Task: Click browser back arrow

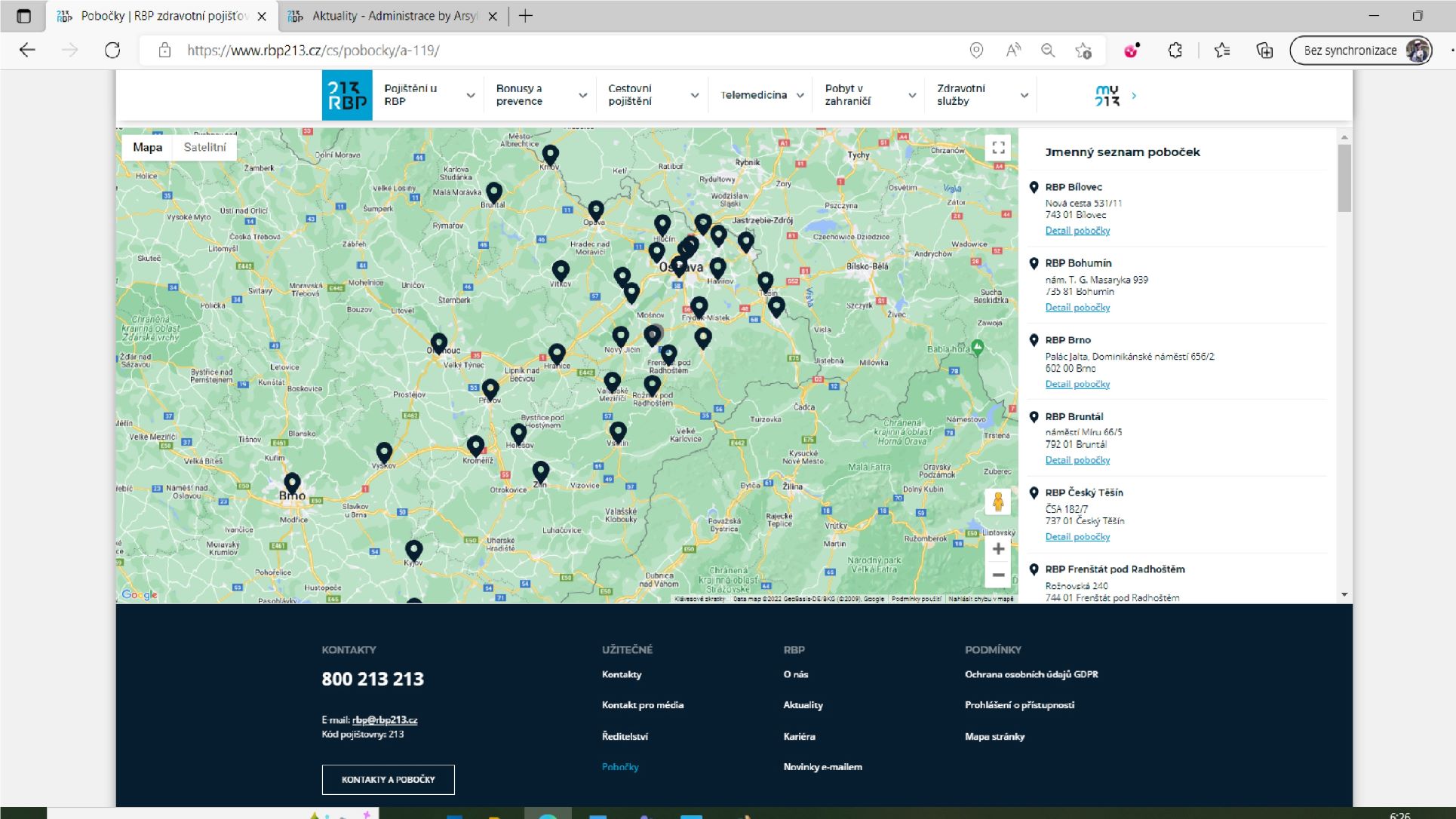Action: 27,51
